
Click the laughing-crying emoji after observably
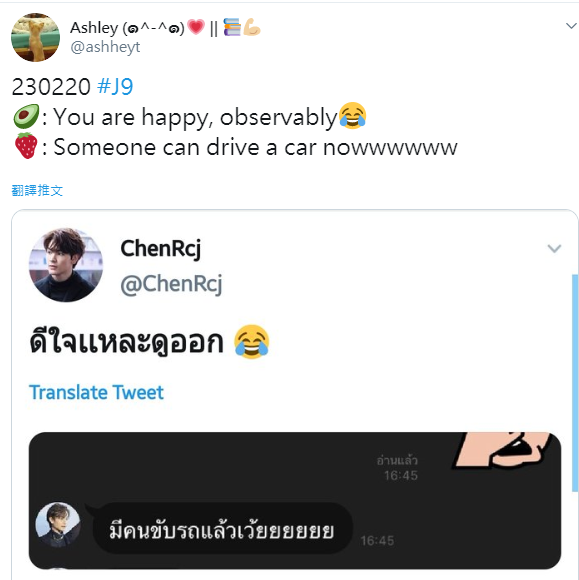click(x=353, y=115)
